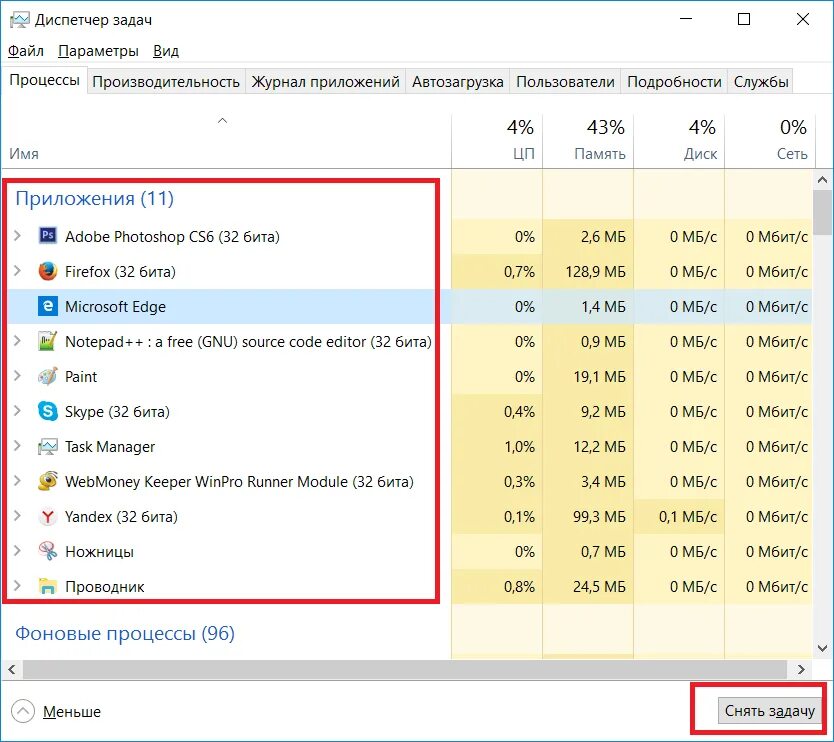
Task: Click the Приложения (11) group heading
Action: (95, 198)
